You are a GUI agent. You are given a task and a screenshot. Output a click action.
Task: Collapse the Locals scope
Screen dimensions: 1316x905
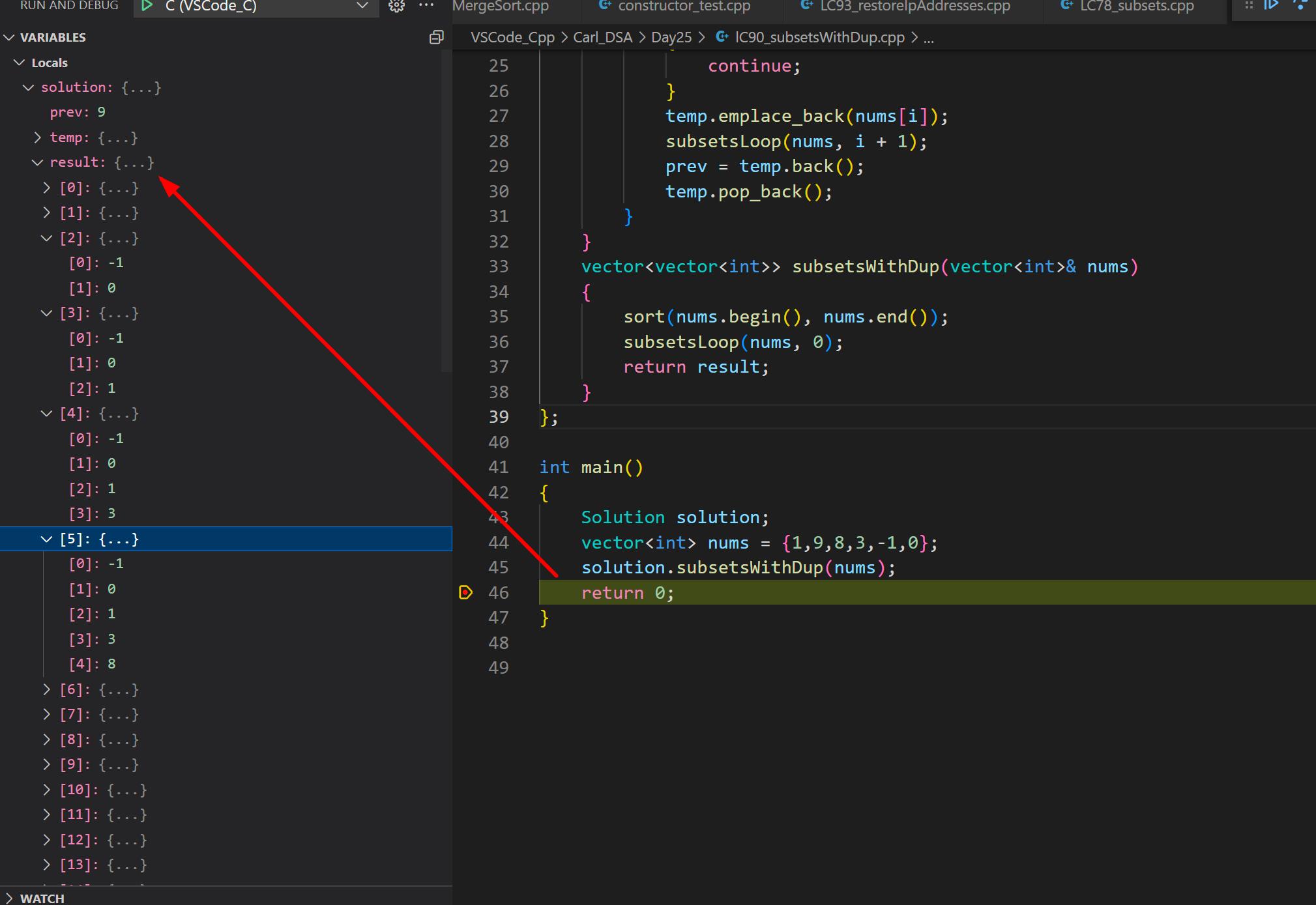pyautogui.click(x=20, y=63)
